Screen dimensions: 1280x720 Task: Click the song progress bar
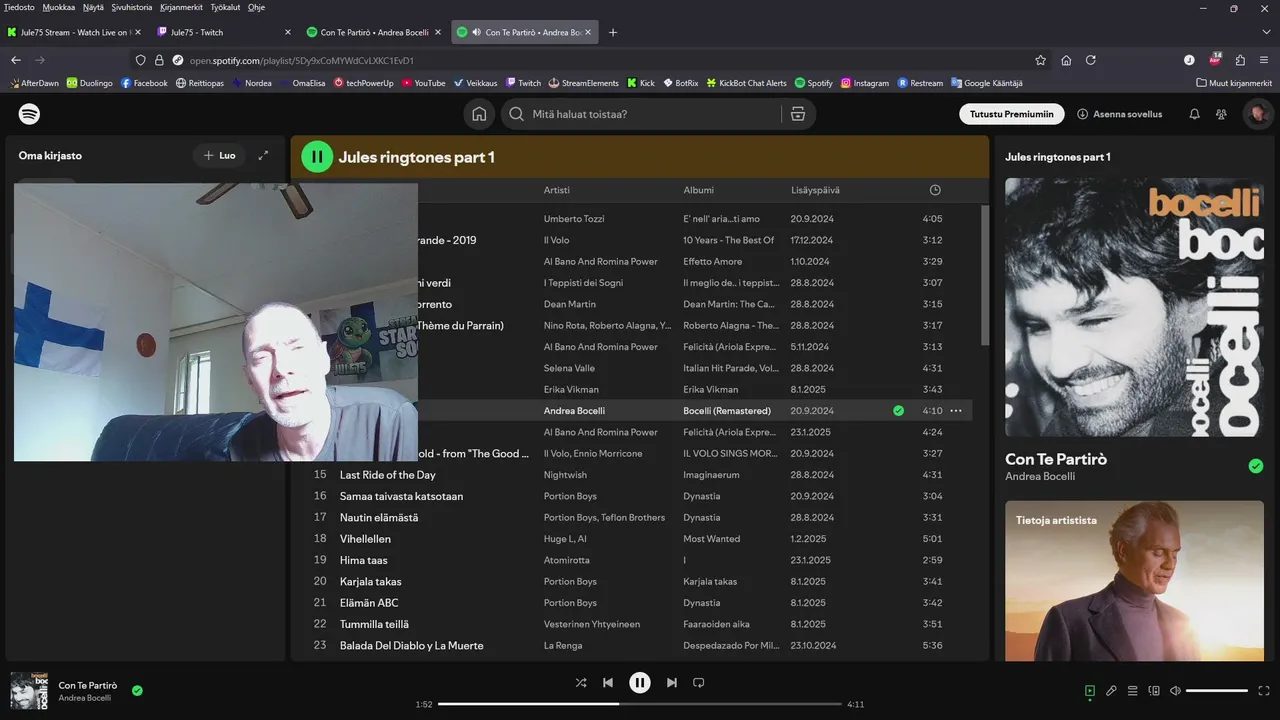(640, 704)
